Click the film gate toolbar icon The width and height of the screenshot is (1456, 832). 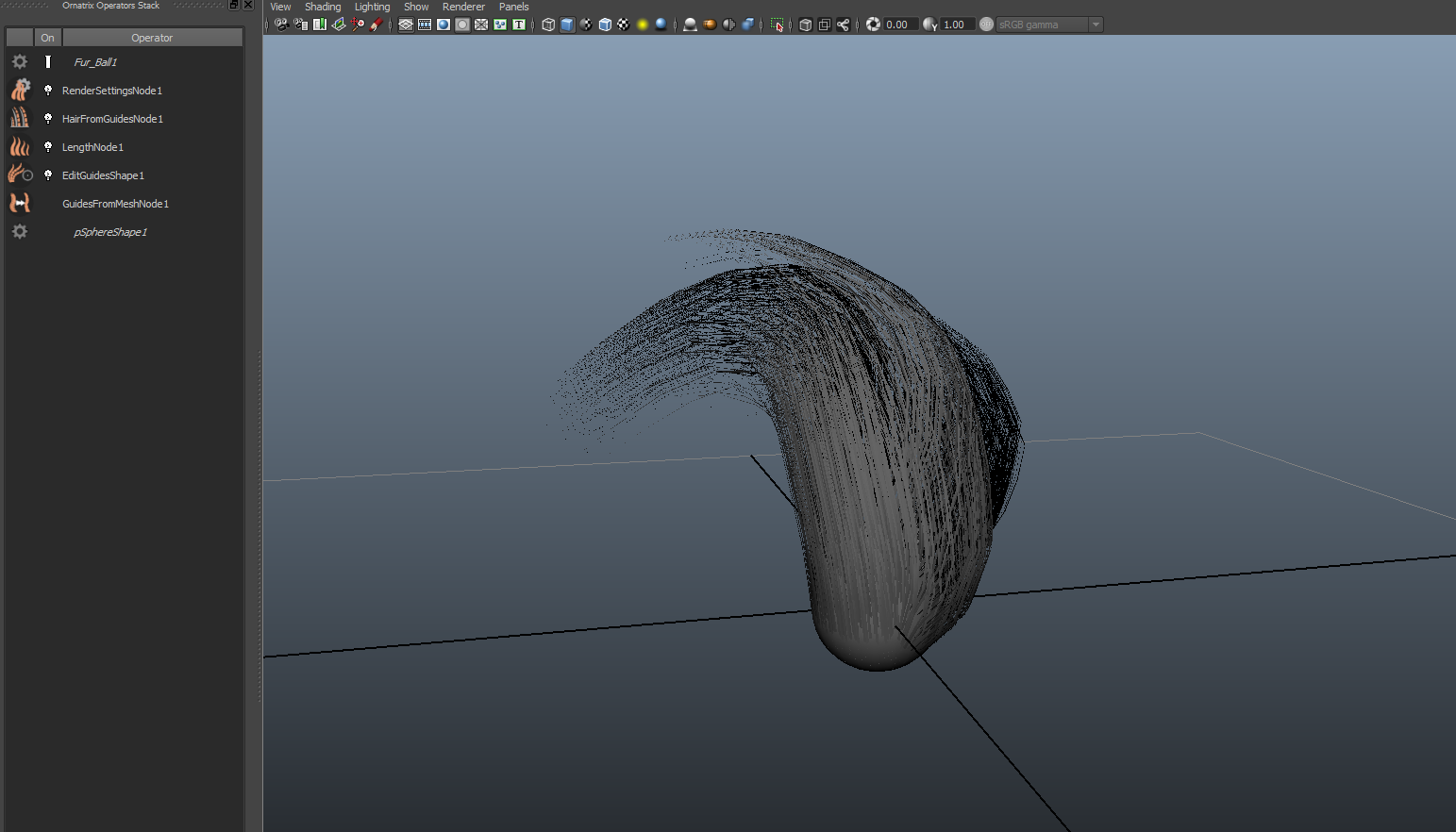[x=425, y=25]
